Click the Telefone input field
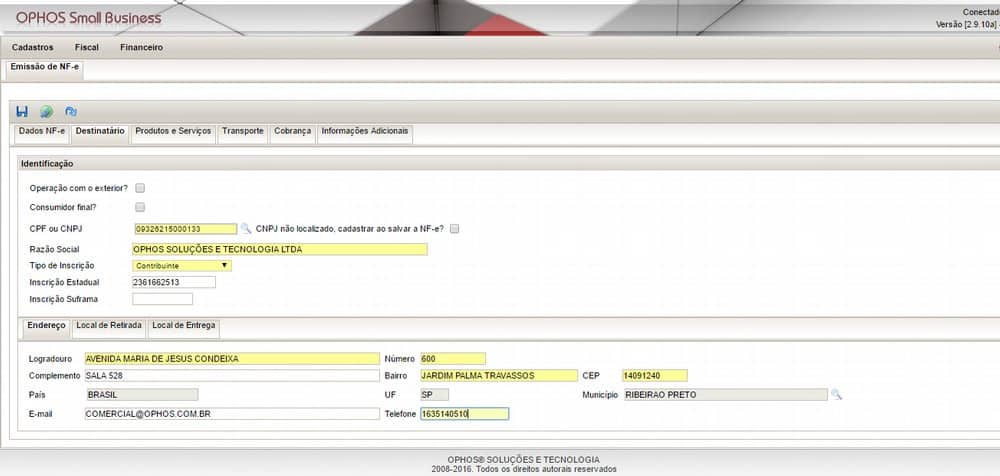 (464, 414)
